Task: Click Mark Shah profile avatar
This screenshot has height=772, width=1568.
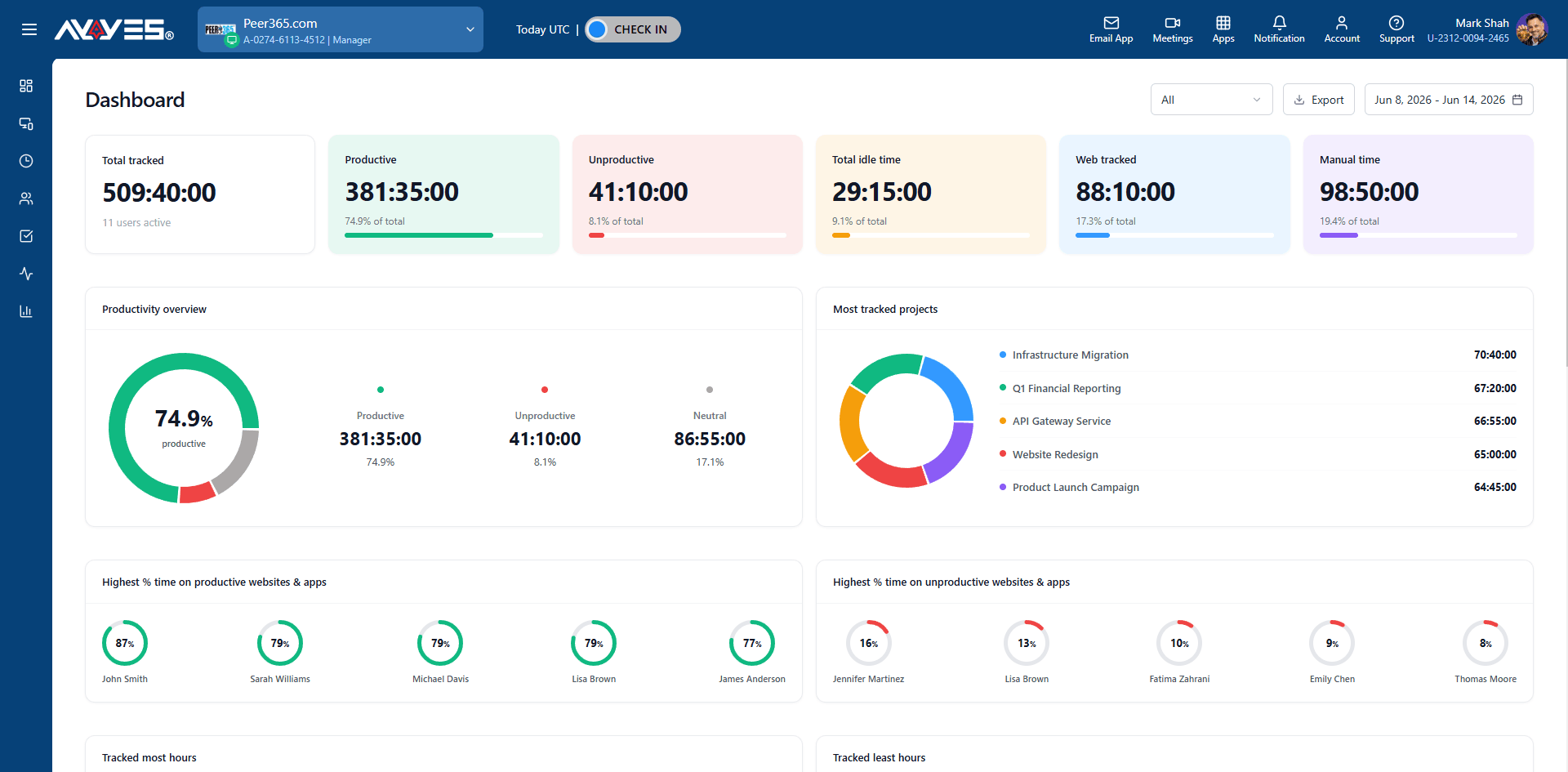Action: pos(1531,29)
